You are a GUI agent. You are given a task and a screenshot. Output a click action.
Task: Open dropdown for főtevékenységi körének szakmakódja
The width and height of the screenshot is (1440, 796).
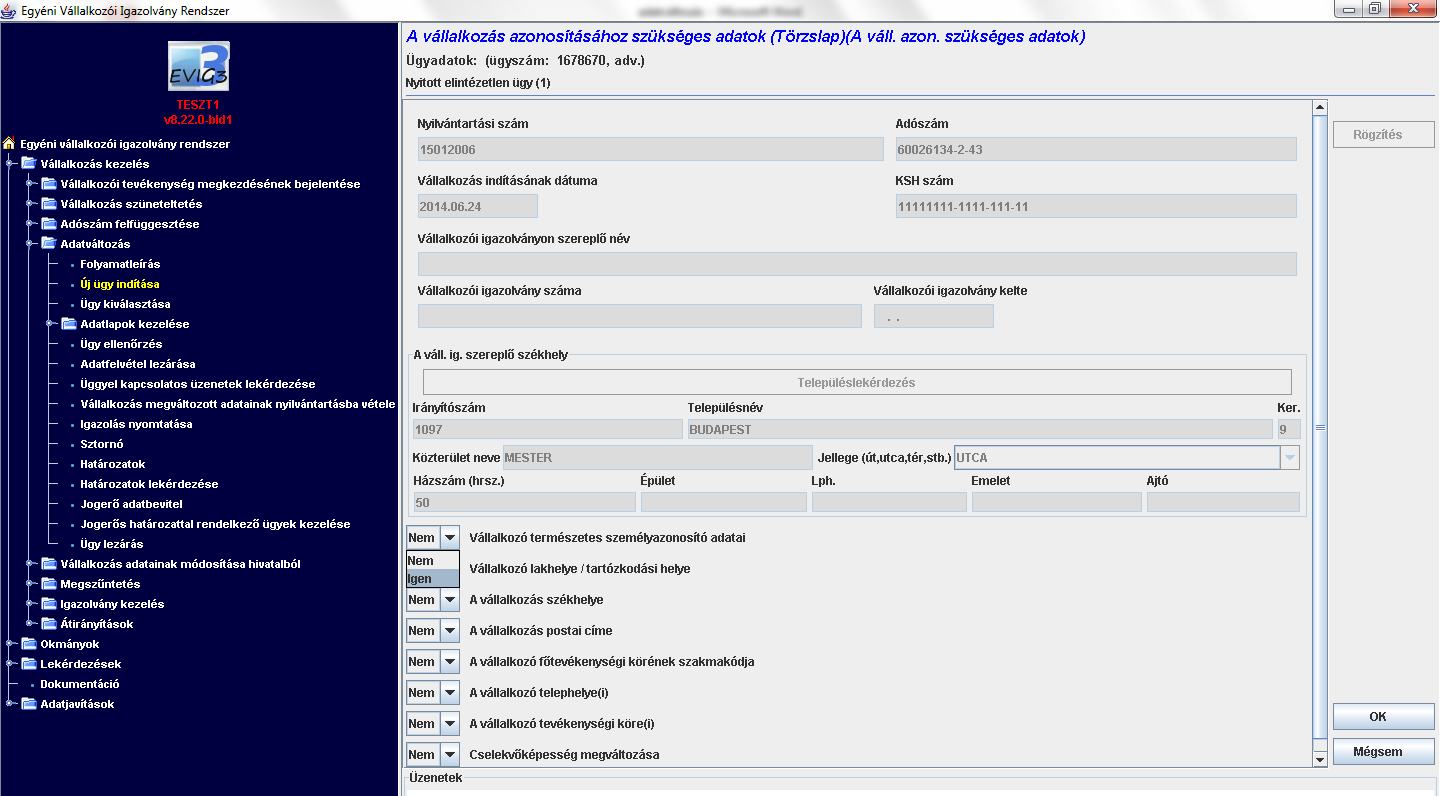coord(450,662)
